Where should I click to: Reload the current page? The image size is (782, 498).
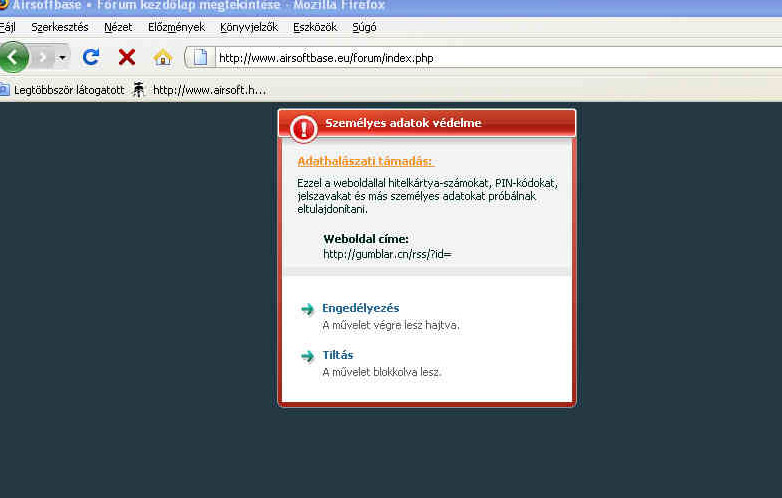[91, 57]
